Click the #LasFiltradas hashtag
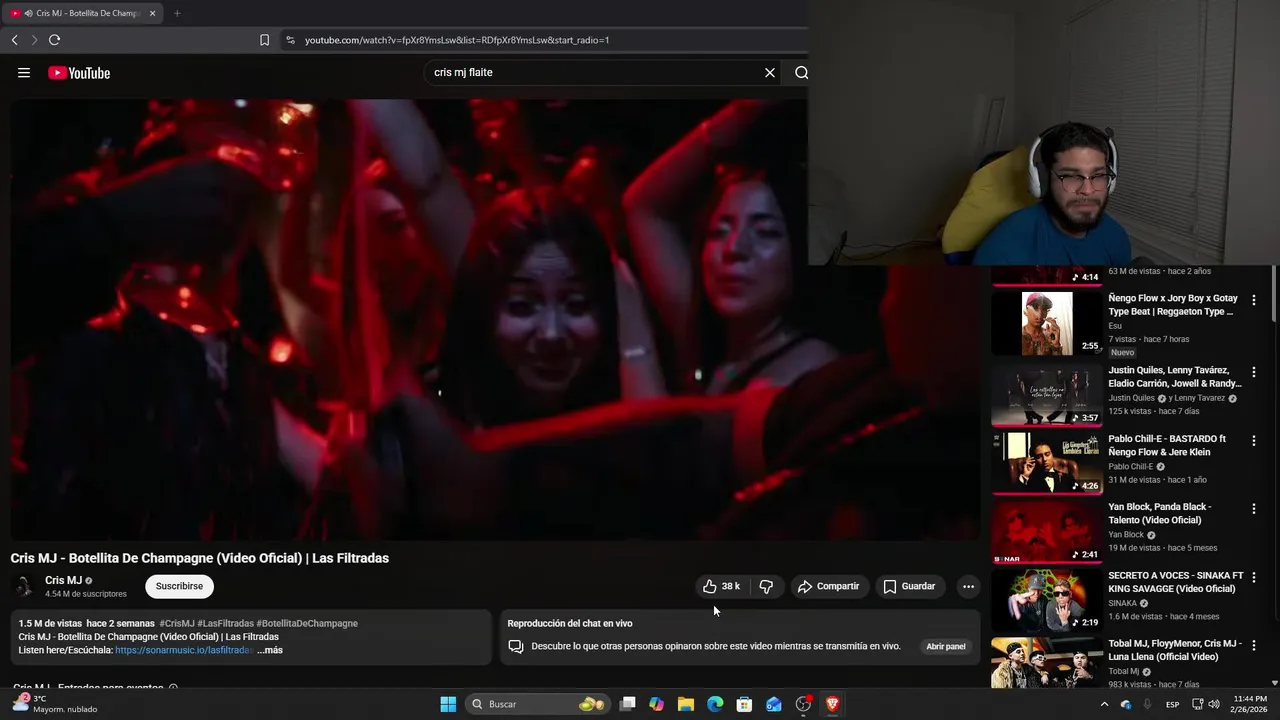 pyautogui.click(x=225, y=623)
